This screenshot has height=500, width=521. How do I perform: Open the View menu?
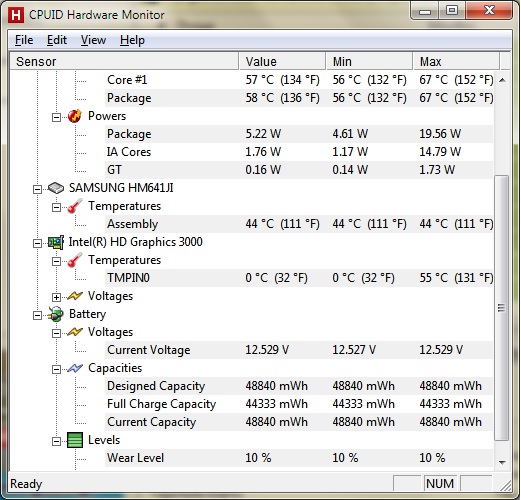point(93,40)
